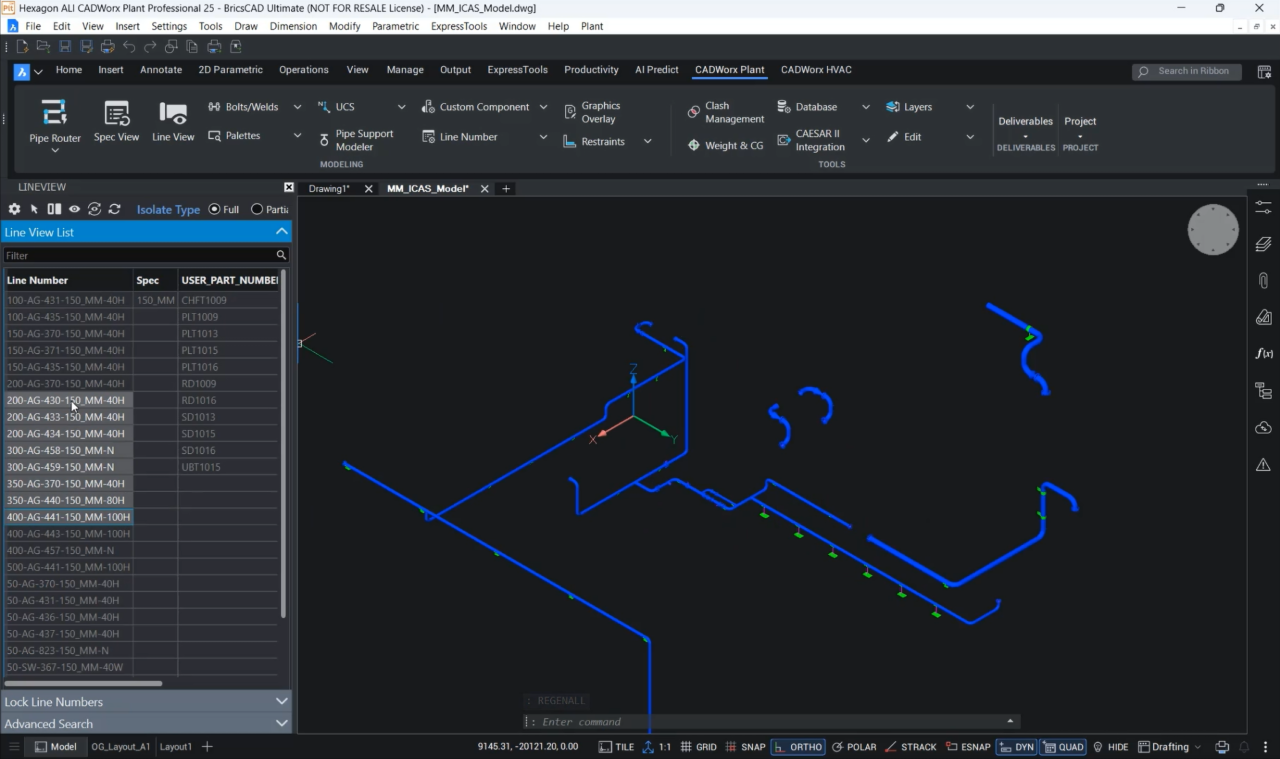Expand the Restraints dropdown arrow
1280x759 pixels.
[648, 142]
